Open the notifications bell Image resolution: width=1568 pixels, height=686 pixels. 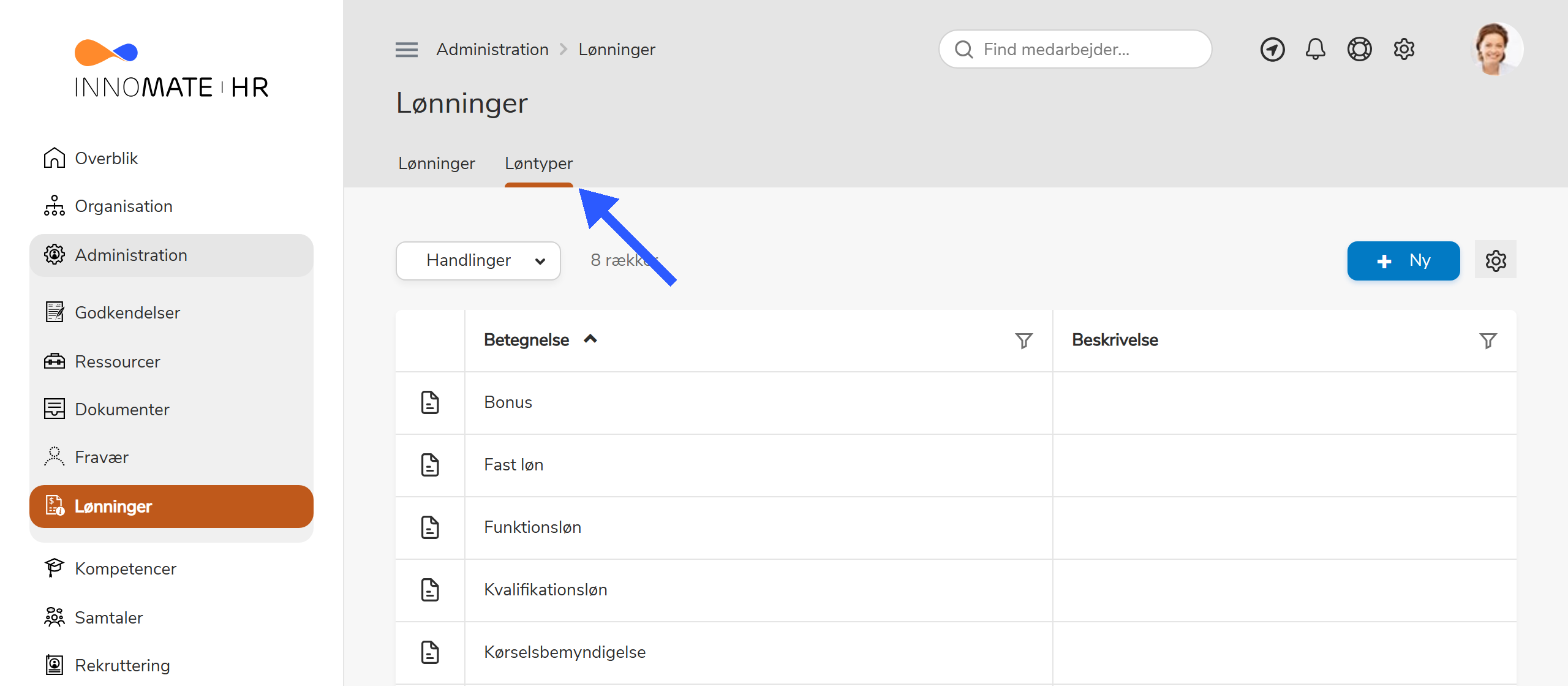(1315, 49)
